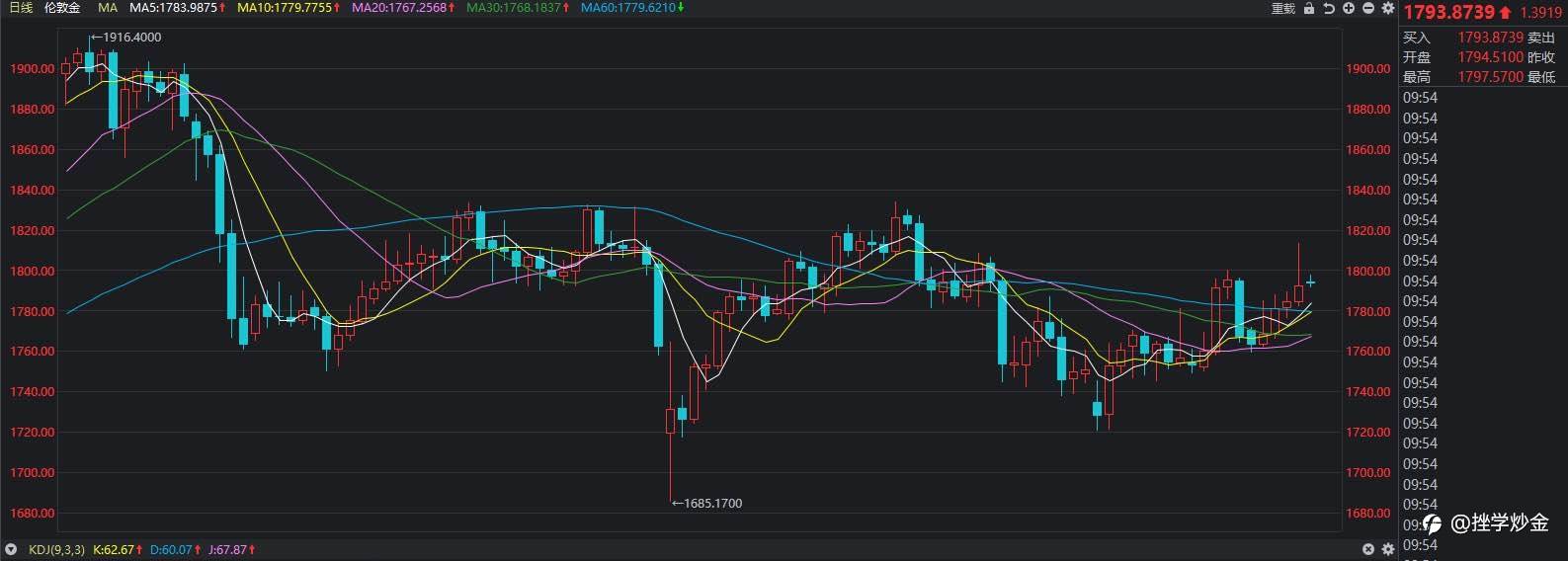Click the D:60.07 value
The width and height of the screenshot is (1568, 561).
point(171,549)
